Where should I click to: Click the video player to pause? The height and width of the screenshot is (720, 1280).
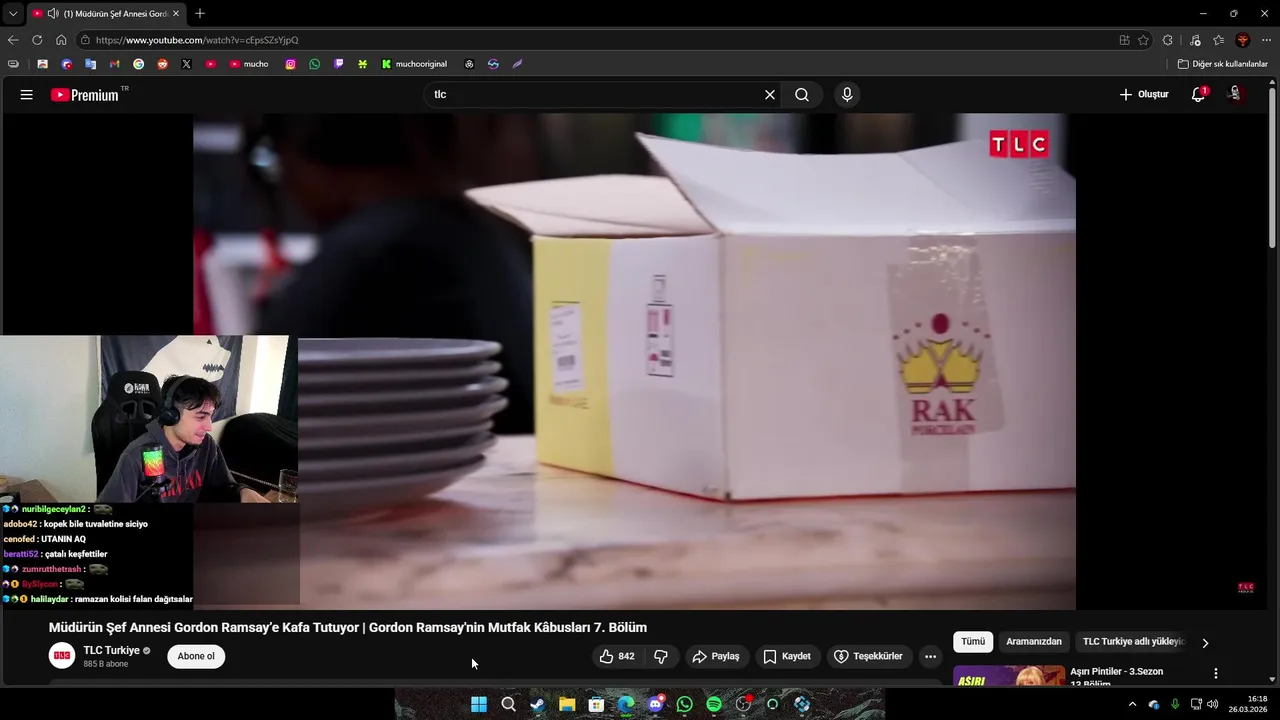(x=634, y=361)
